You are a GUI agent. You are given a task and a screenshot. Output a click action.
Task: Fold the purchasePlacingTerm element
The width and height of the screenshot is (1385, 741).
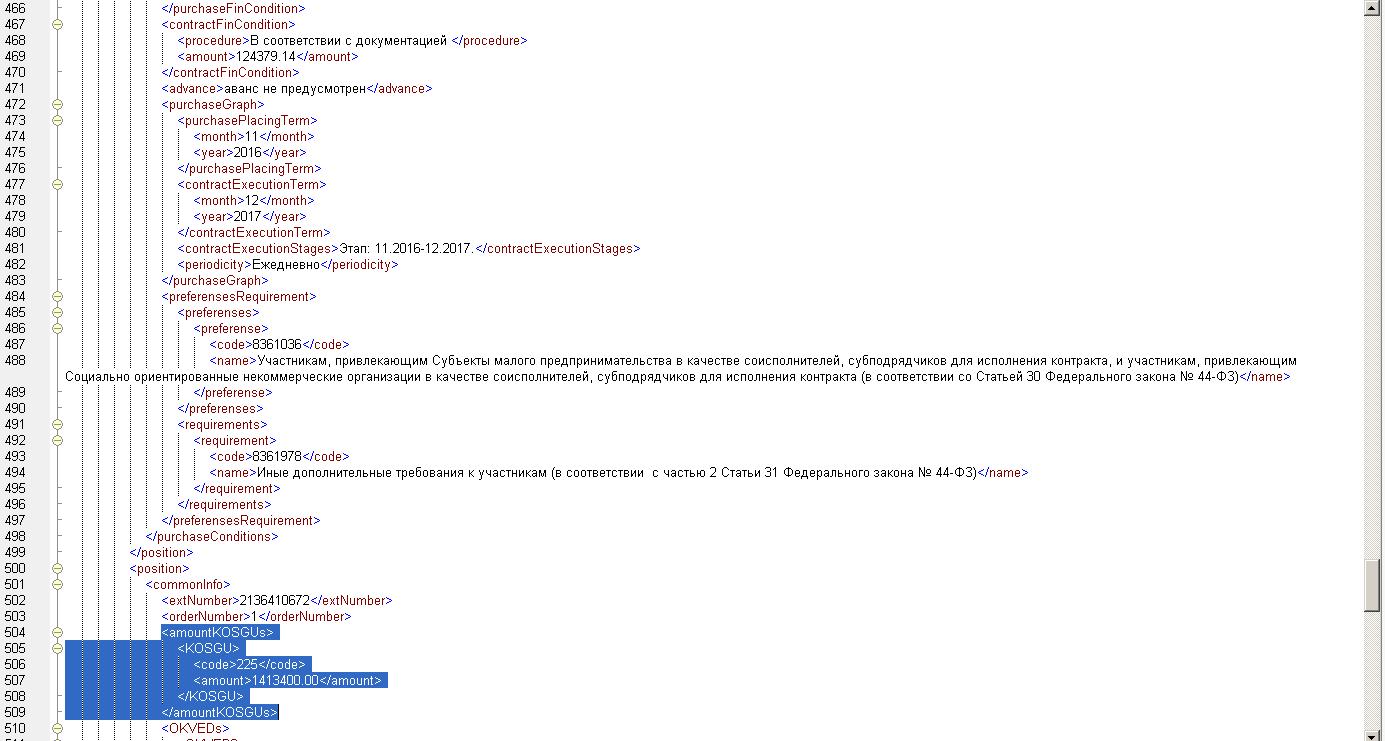[x=57, y=120]
